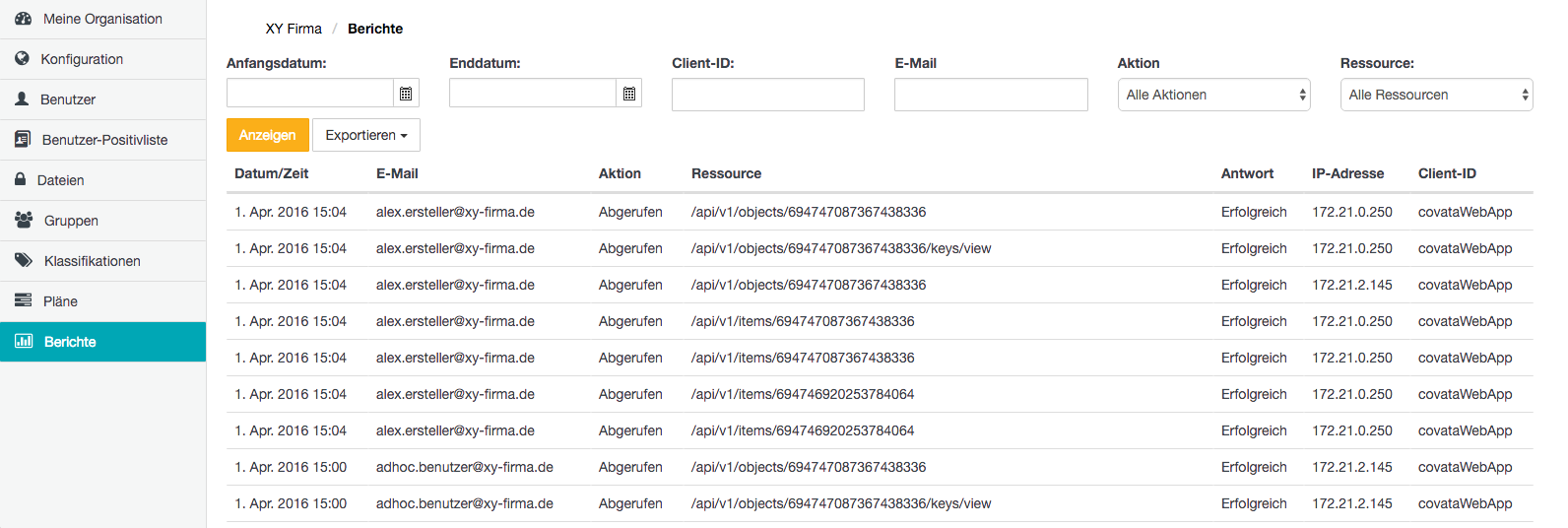
Task: Click the Benutzer-Positivliste card icon
Action: click(23, 140)
